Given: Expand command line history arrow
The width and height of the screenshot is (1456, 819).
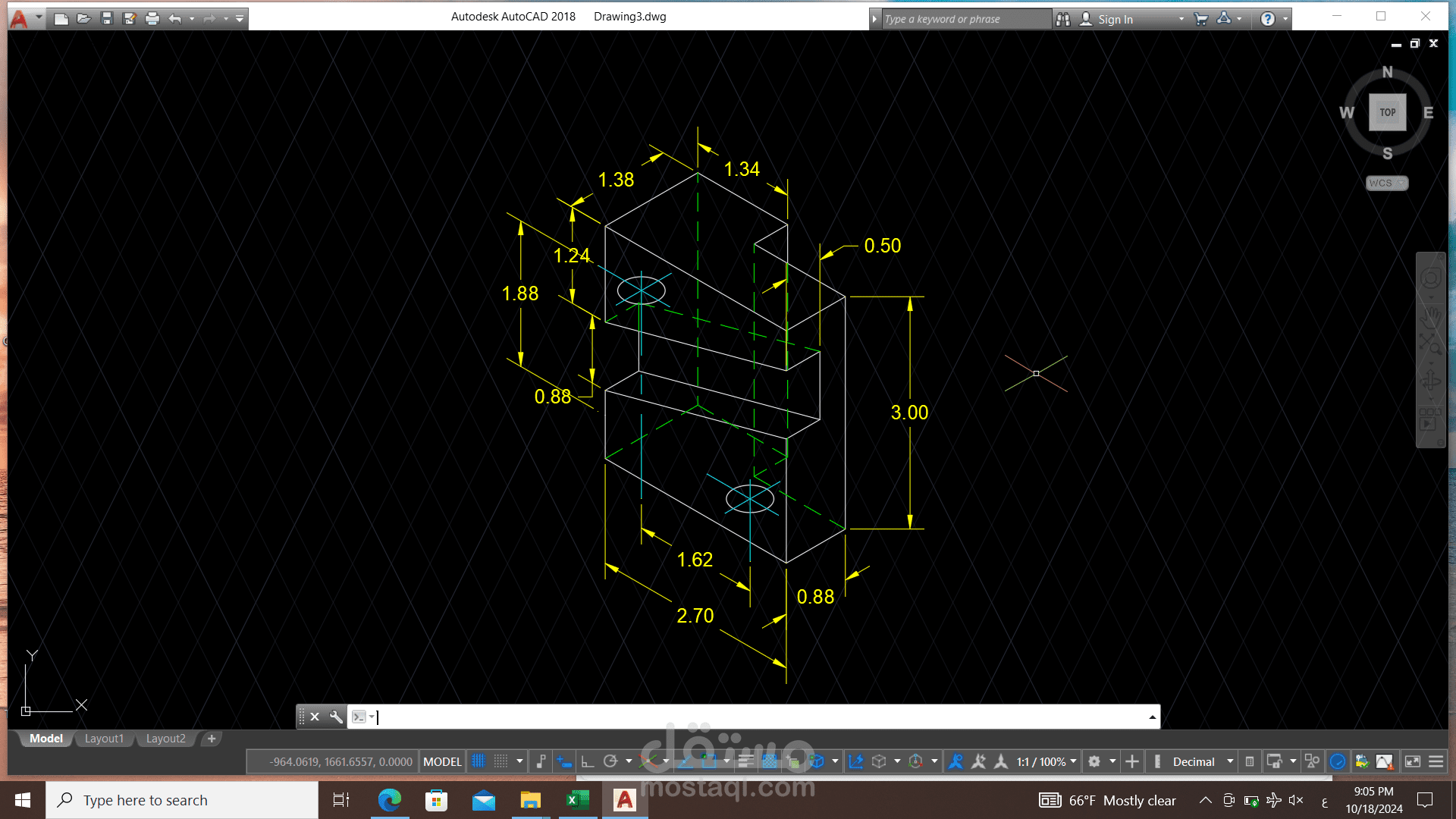Looking at the screenshot, I should click(1152, 717).
